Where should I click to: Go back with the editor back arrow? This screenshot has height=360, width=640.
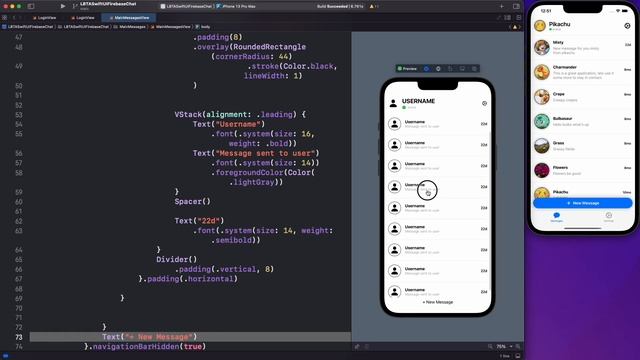13,18
